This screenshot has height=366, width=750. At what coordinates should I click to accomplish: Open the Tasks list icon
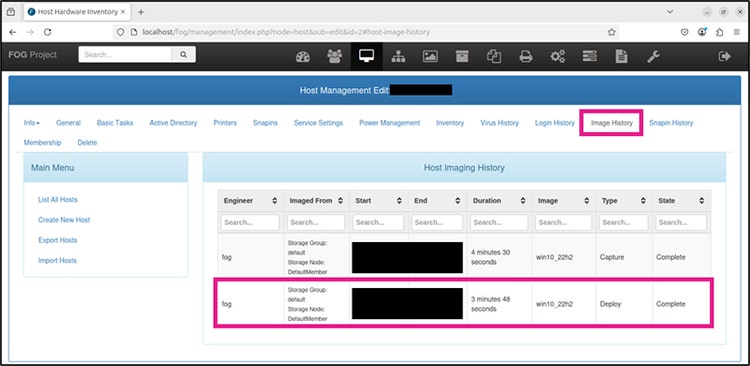coord(589,56)
